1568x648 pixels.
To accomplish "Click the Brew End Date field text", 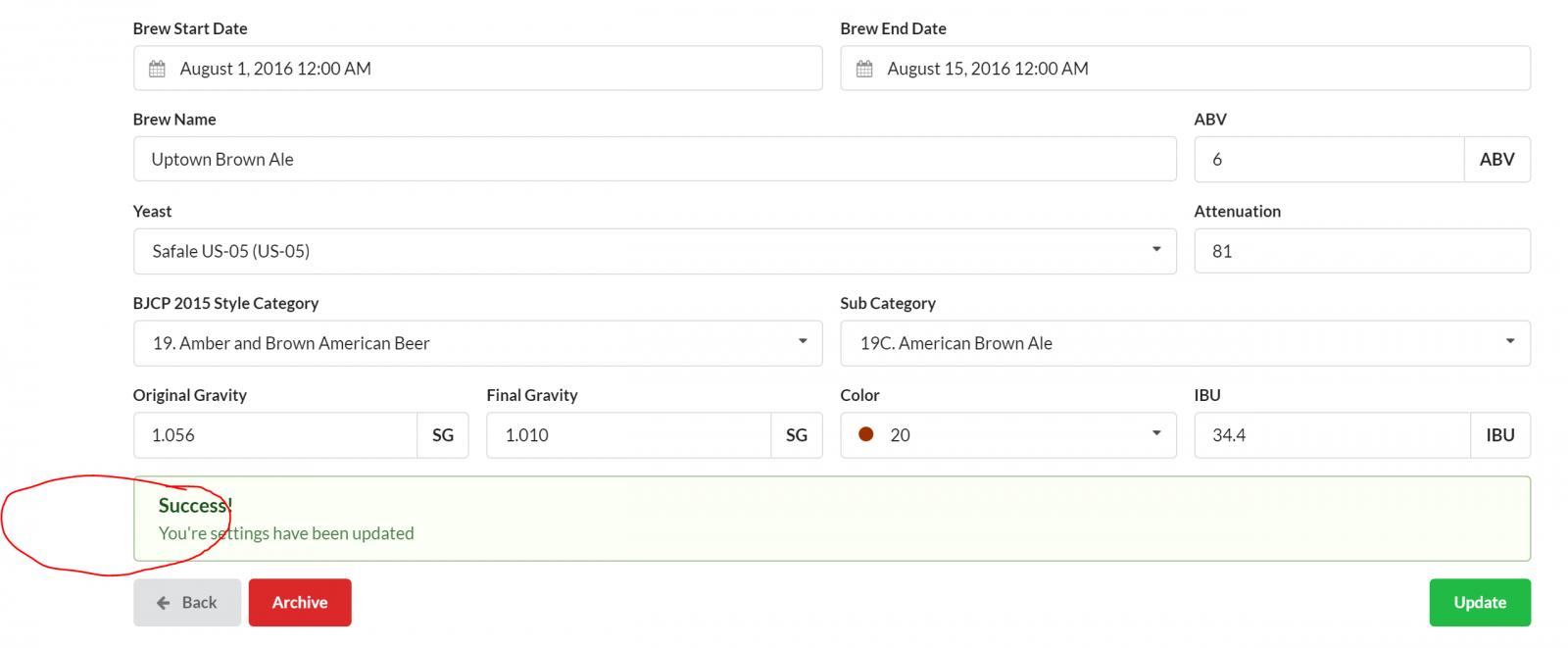I will tap(988, 69).
